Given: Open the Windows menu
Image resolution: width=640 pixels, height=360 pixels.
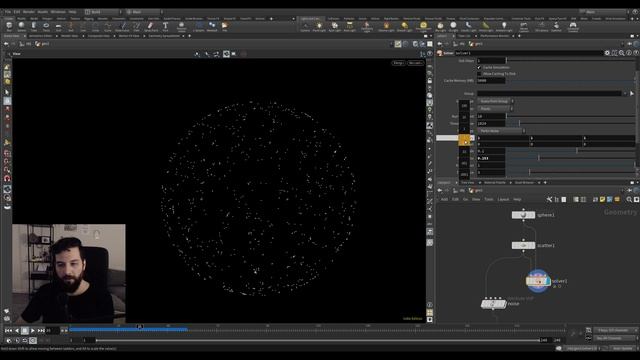Looking at the screenshot, I should [58, 12].
